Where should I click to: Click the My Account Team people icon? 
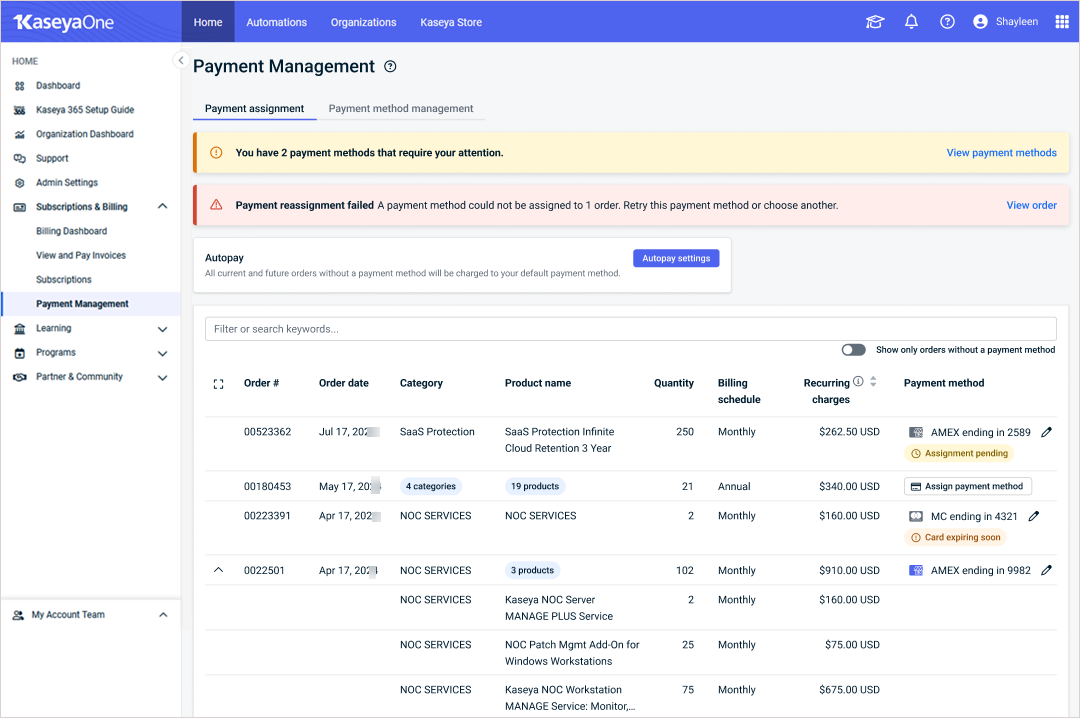pos(18,615)
